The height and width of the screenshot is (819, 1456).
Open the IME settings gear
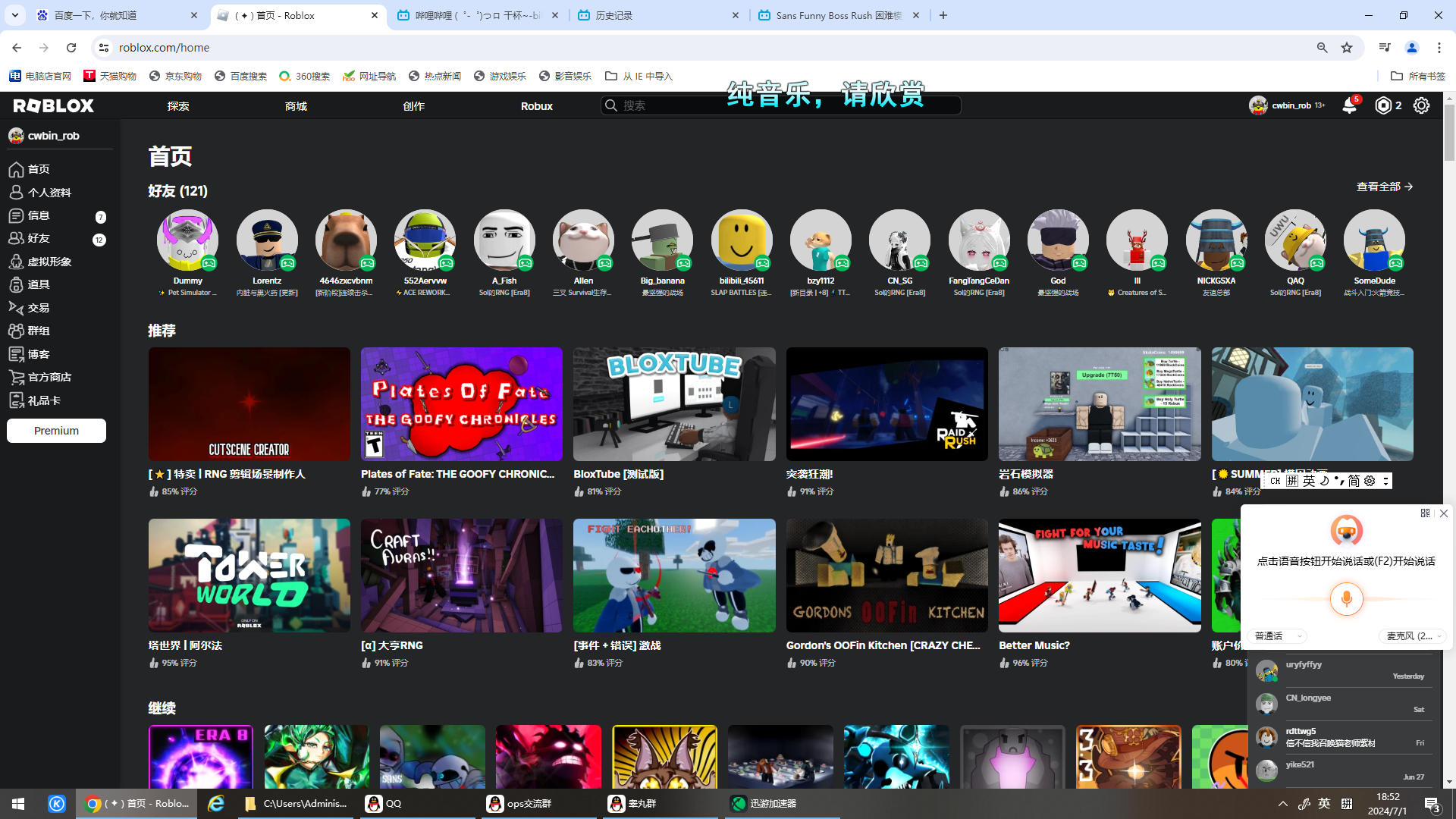1370,481
